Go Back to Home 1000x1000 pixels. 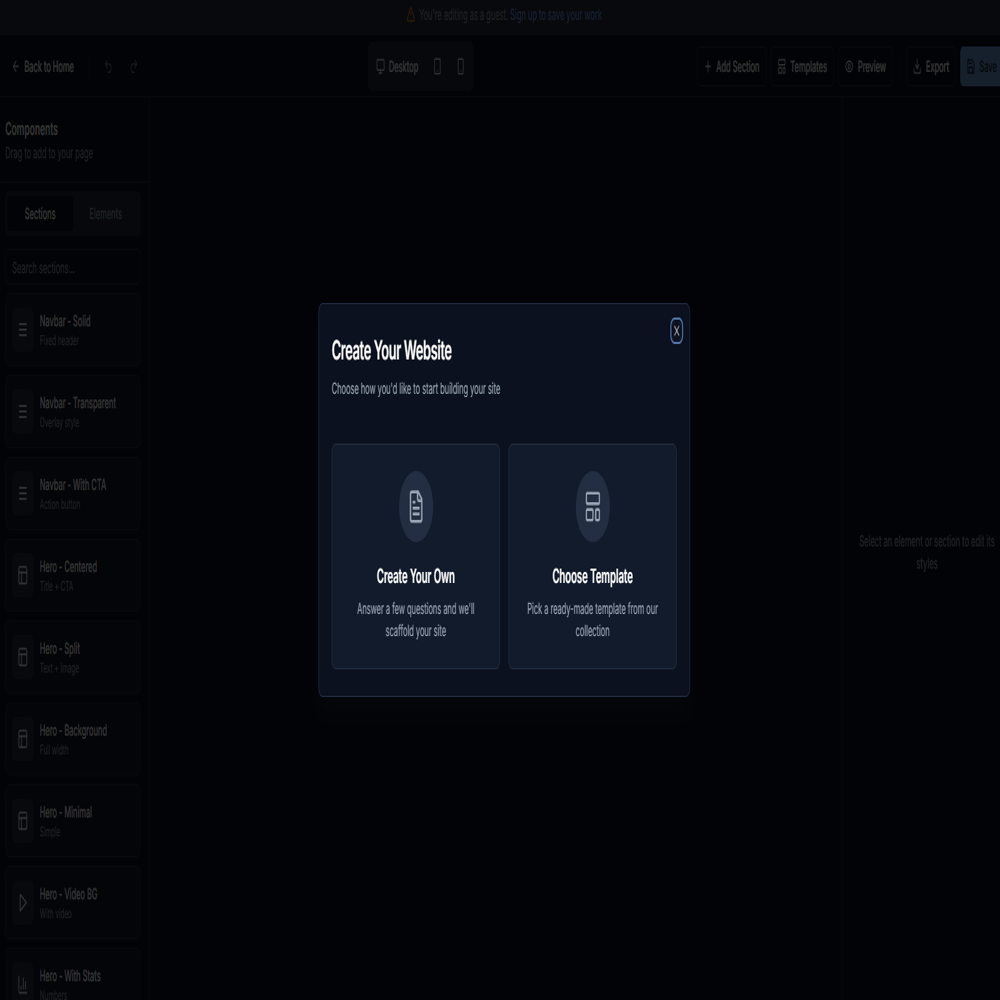[43, 67]
